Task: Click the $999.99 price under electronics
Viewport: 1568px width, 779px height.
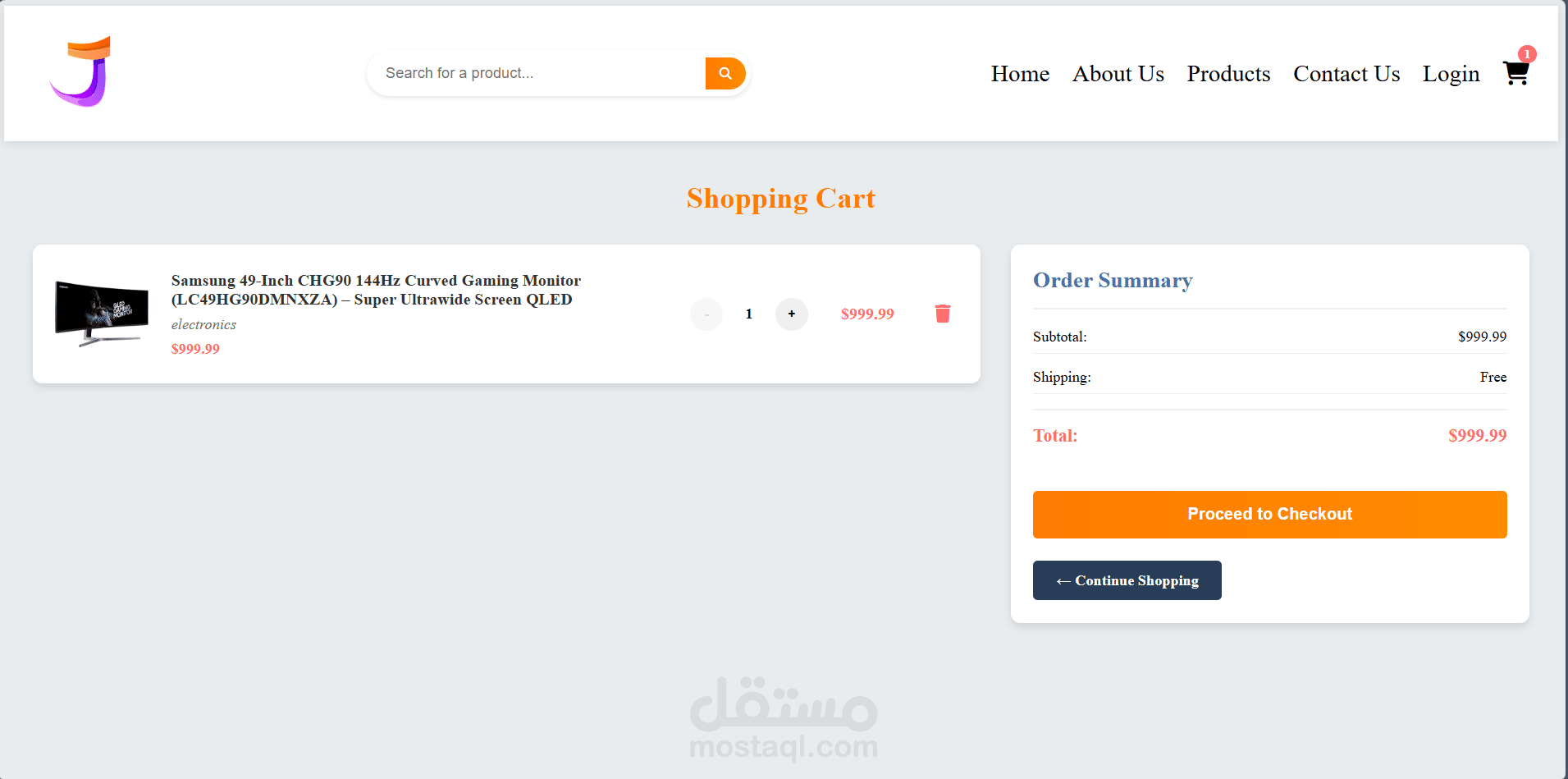Action: pos(195,349)
